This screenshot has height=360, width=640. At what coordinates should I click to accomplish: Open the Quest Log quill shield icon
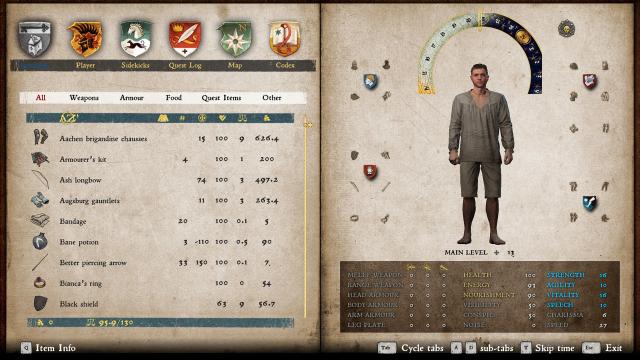[x=185, y=39]
